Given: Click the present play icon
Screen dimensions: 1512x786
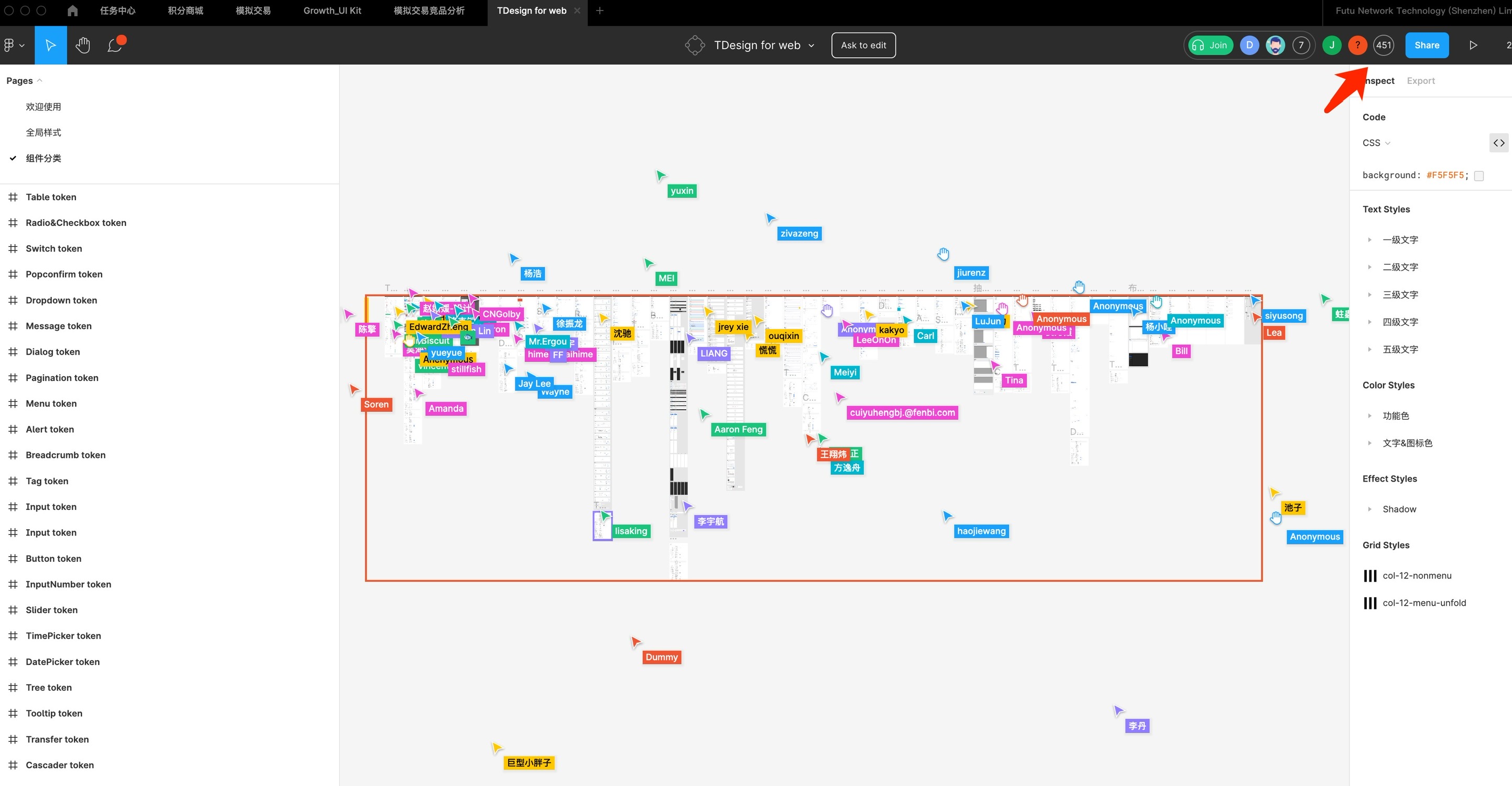Looking at the screenshot, I should point(1473,45).
